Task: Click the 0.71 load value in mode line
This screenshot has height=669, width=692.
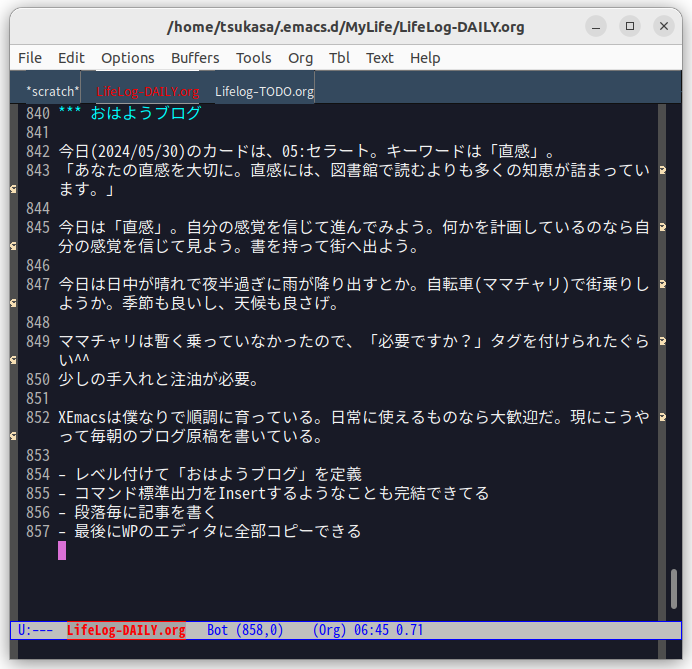Action: point(410,630)
